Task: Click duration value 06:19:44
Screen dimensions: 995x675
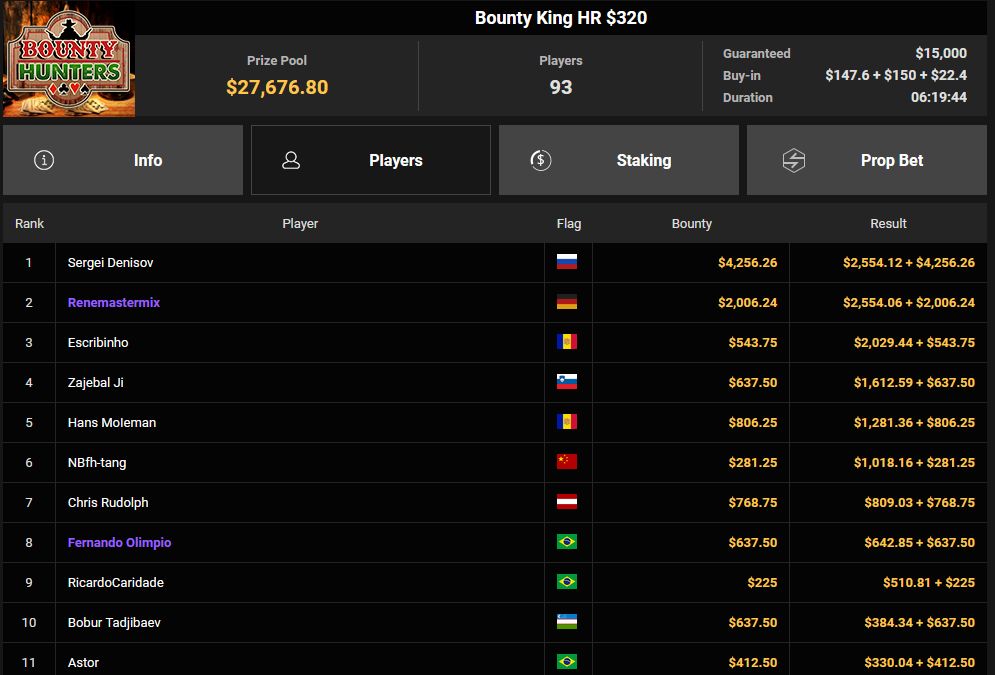Action: [x=939, y=97]
